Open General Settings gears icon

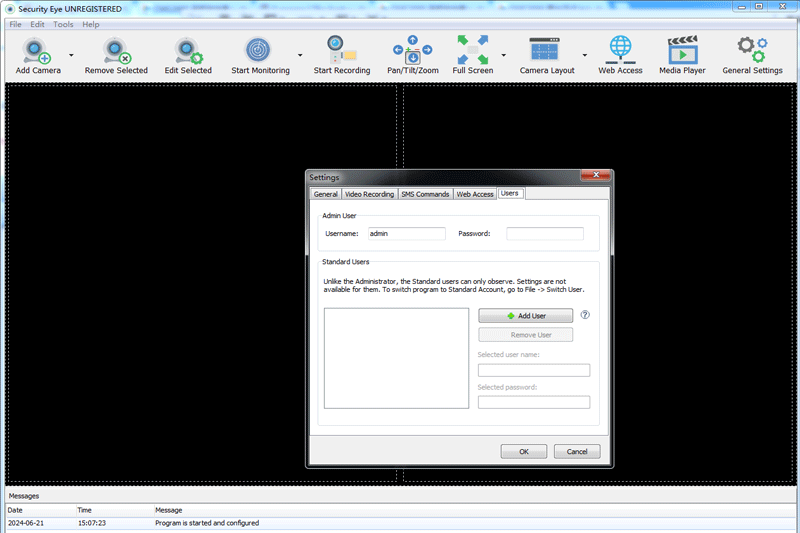[x=752, y=49]
